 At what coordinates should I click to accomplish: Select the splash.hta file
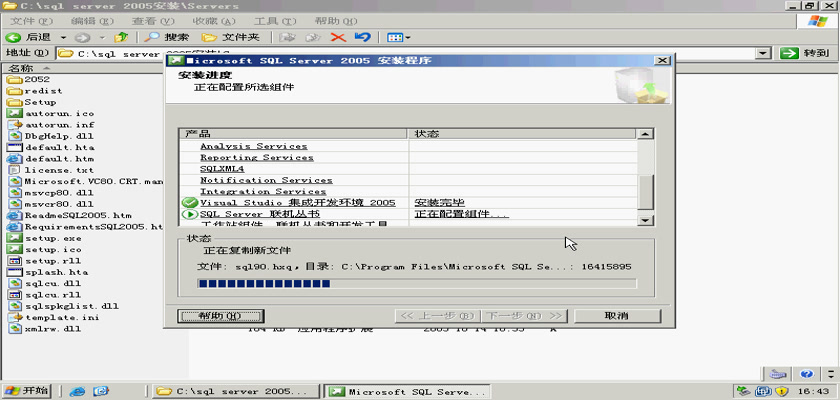point(48,272)
